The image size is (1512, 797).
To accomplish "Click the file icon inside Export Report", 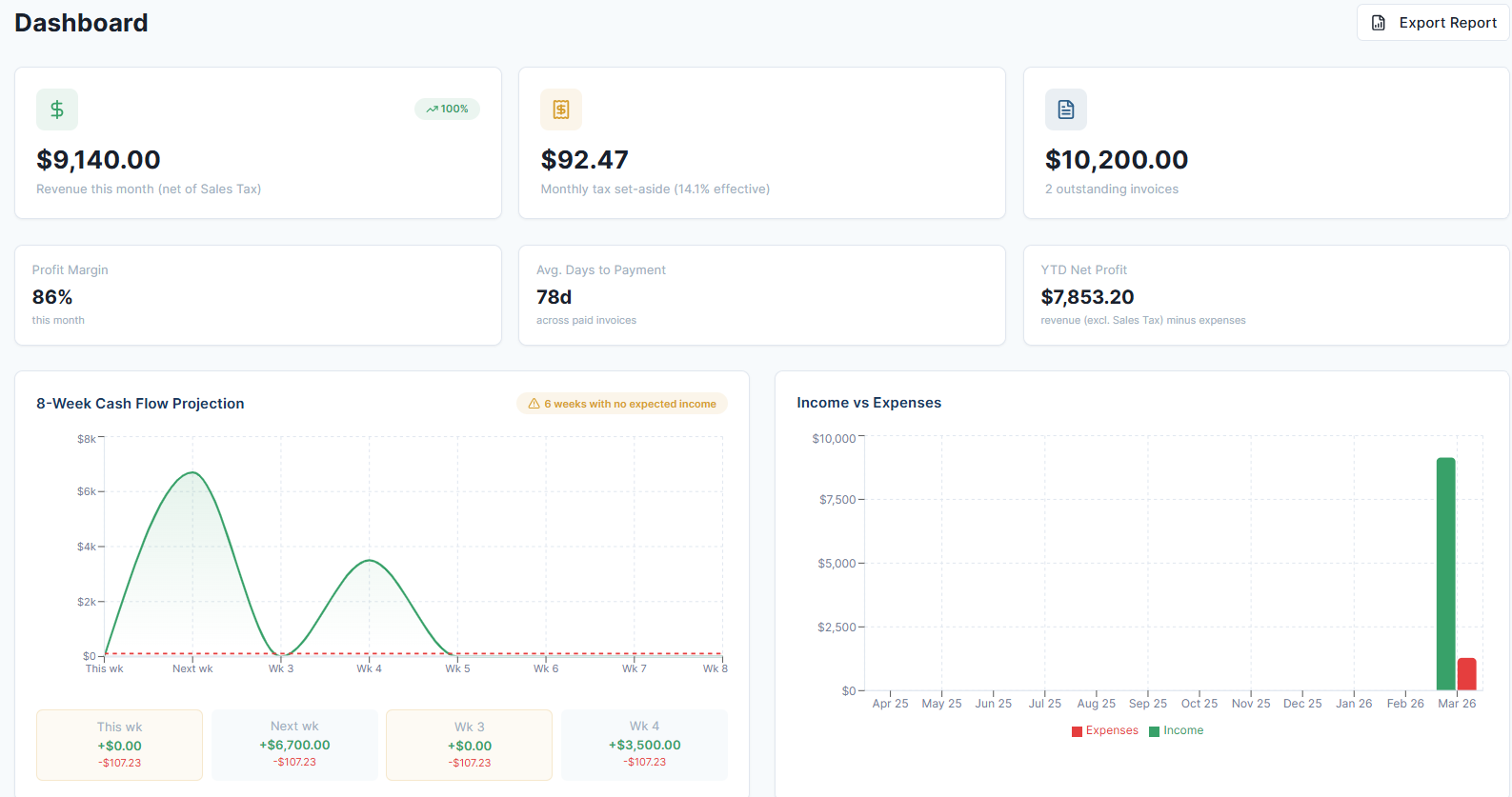I will [1379, 23].
